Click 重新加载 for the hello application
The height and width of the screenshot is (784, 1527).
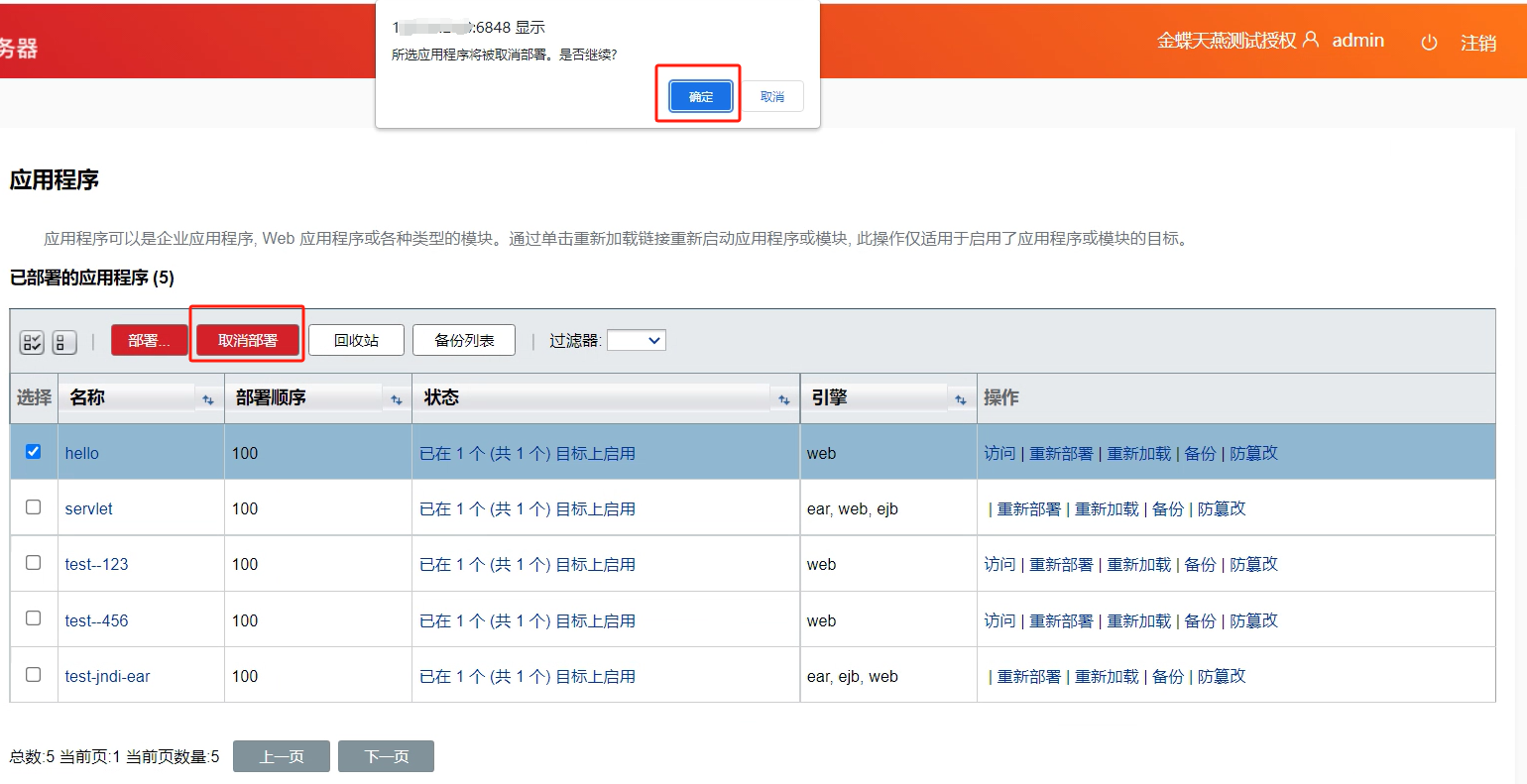[x=1139, y=453]
